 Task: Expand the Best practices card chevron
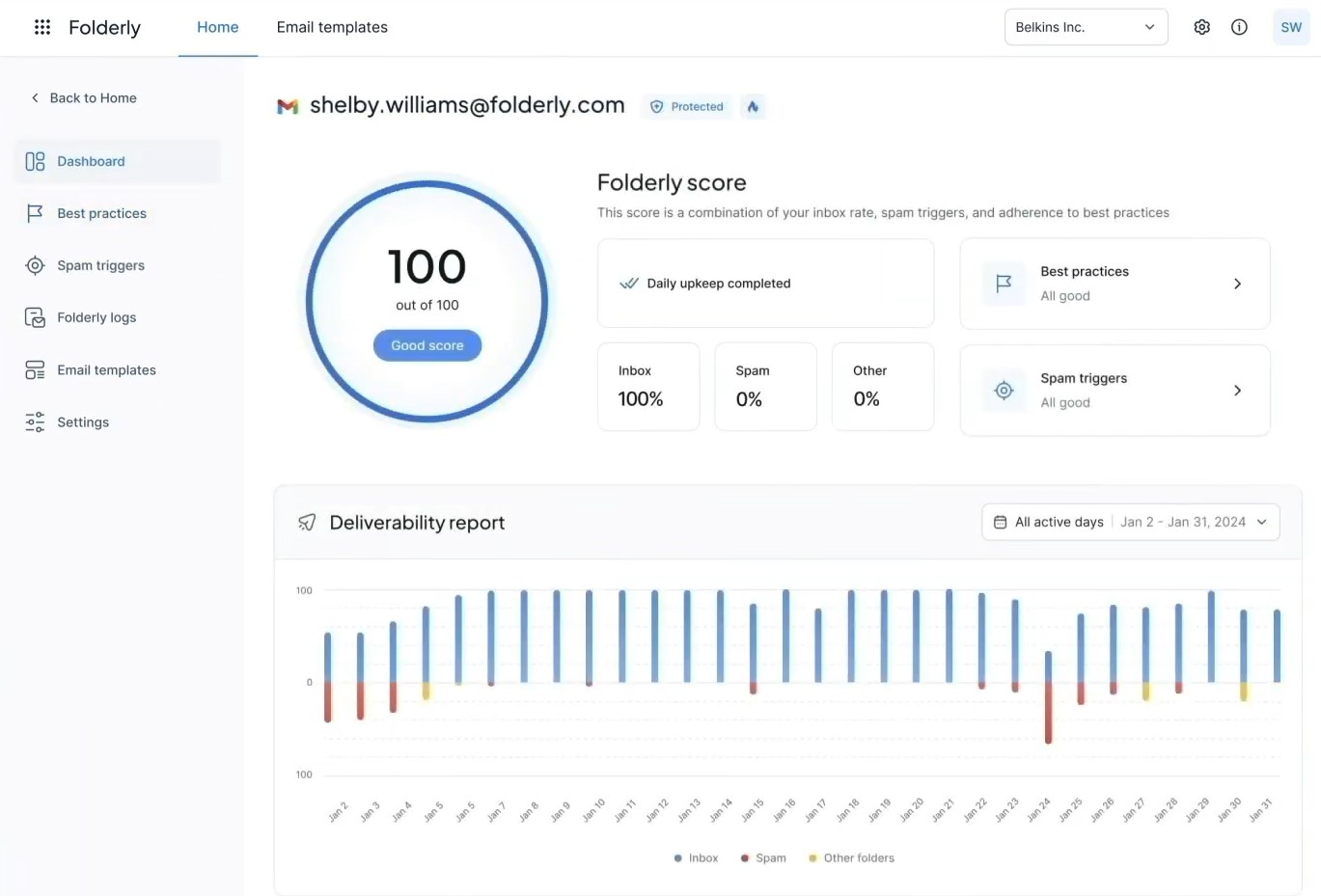point(1237,284)
